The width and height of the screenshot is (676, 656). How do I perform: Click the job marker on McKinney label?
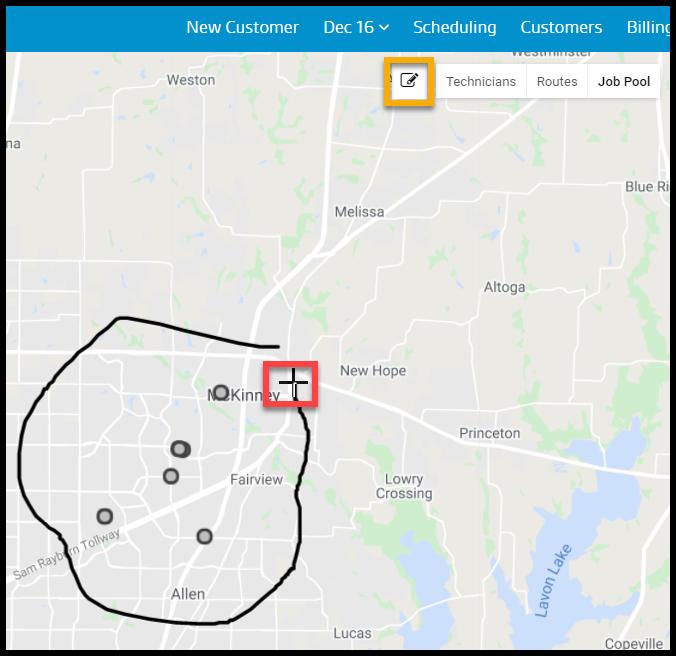[221, 393]
